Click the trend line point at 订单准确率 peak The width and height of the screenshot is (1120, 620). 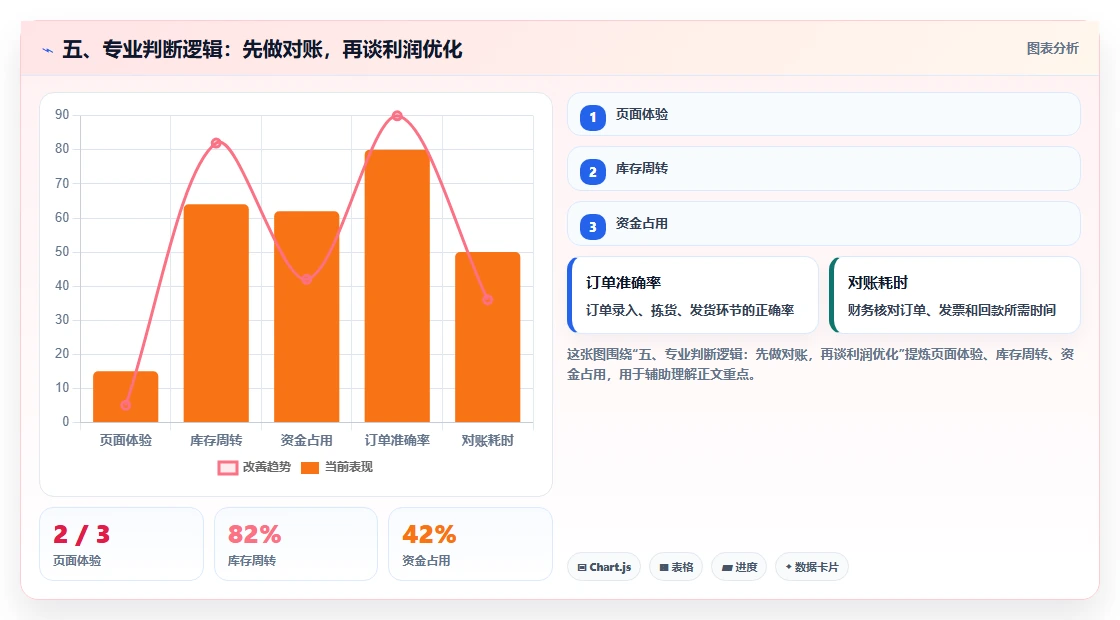click(x=397, y=116)
